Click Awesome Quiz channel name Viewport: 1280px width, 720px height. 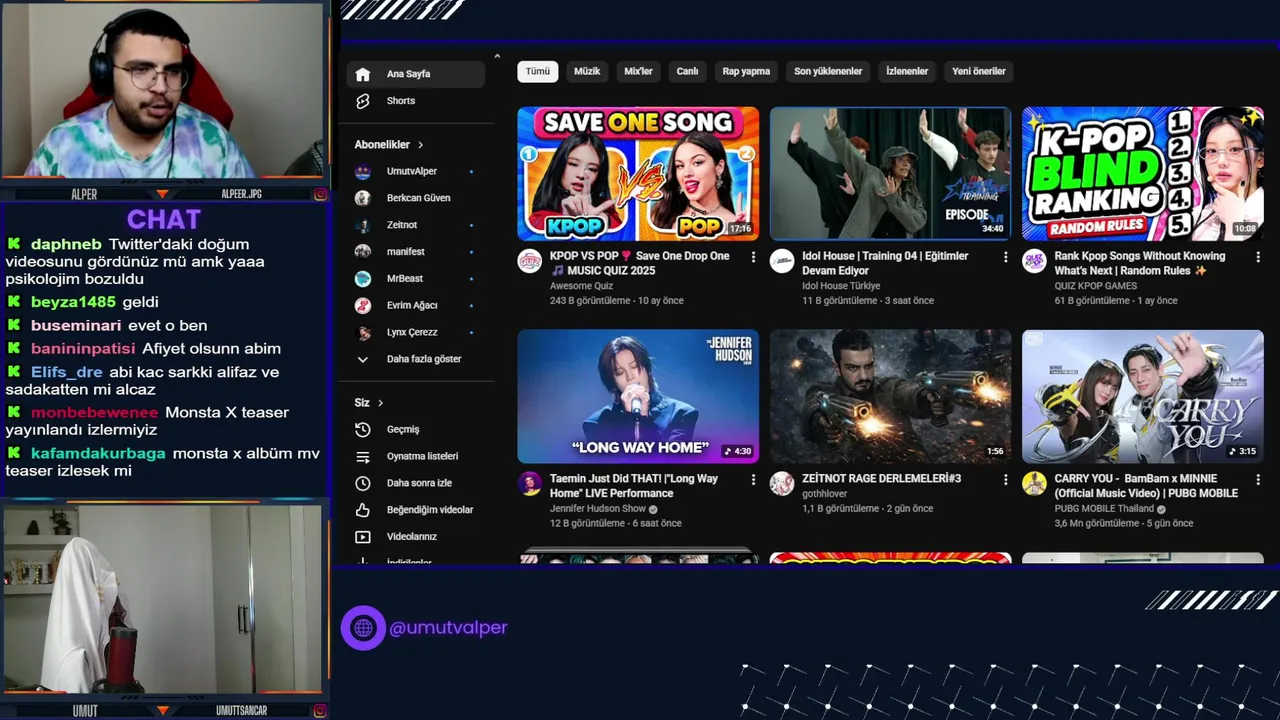582,286
